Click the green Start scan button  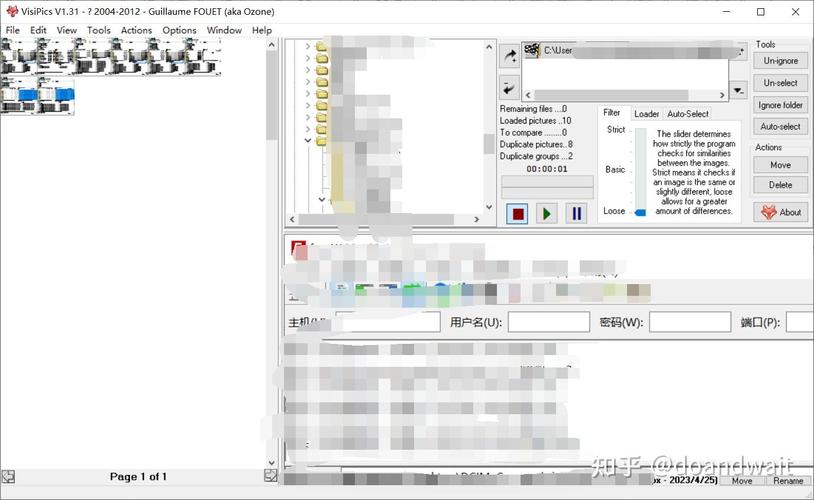(547, 213)
